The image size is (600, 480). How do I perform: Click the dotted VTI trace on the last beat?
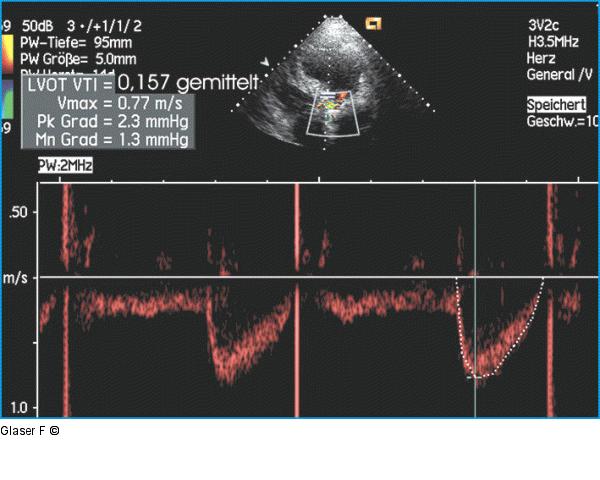(x=499, y=328)
